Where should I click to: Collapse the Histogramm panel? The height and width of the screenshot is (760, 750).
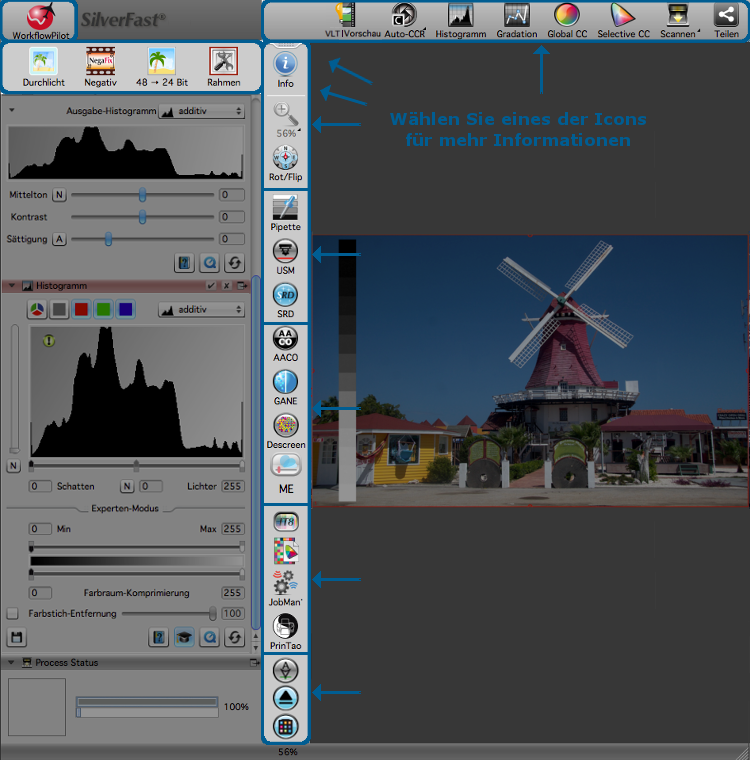(12, 285)
